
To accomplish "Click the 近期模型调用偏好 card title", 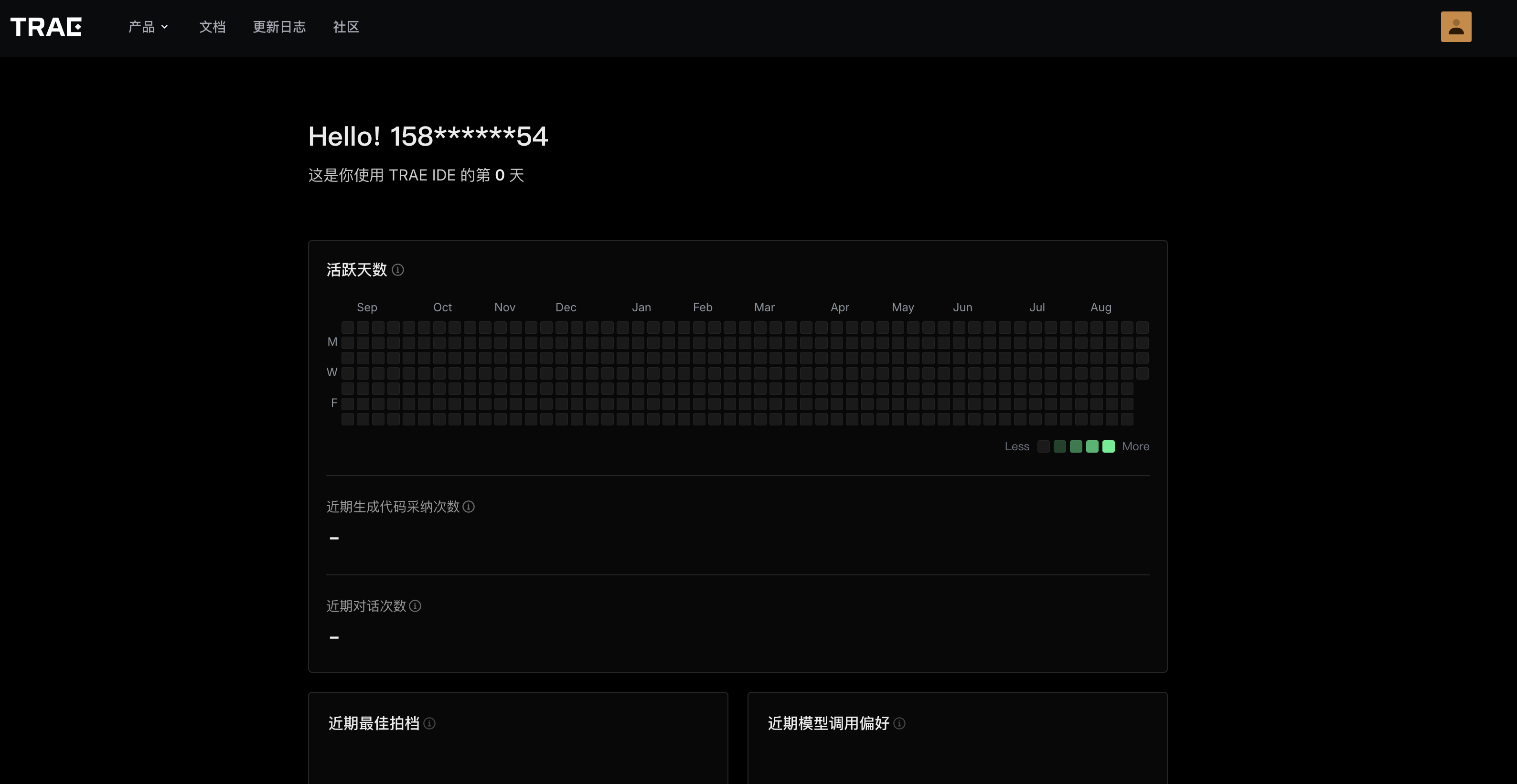I will coord(829,723).
